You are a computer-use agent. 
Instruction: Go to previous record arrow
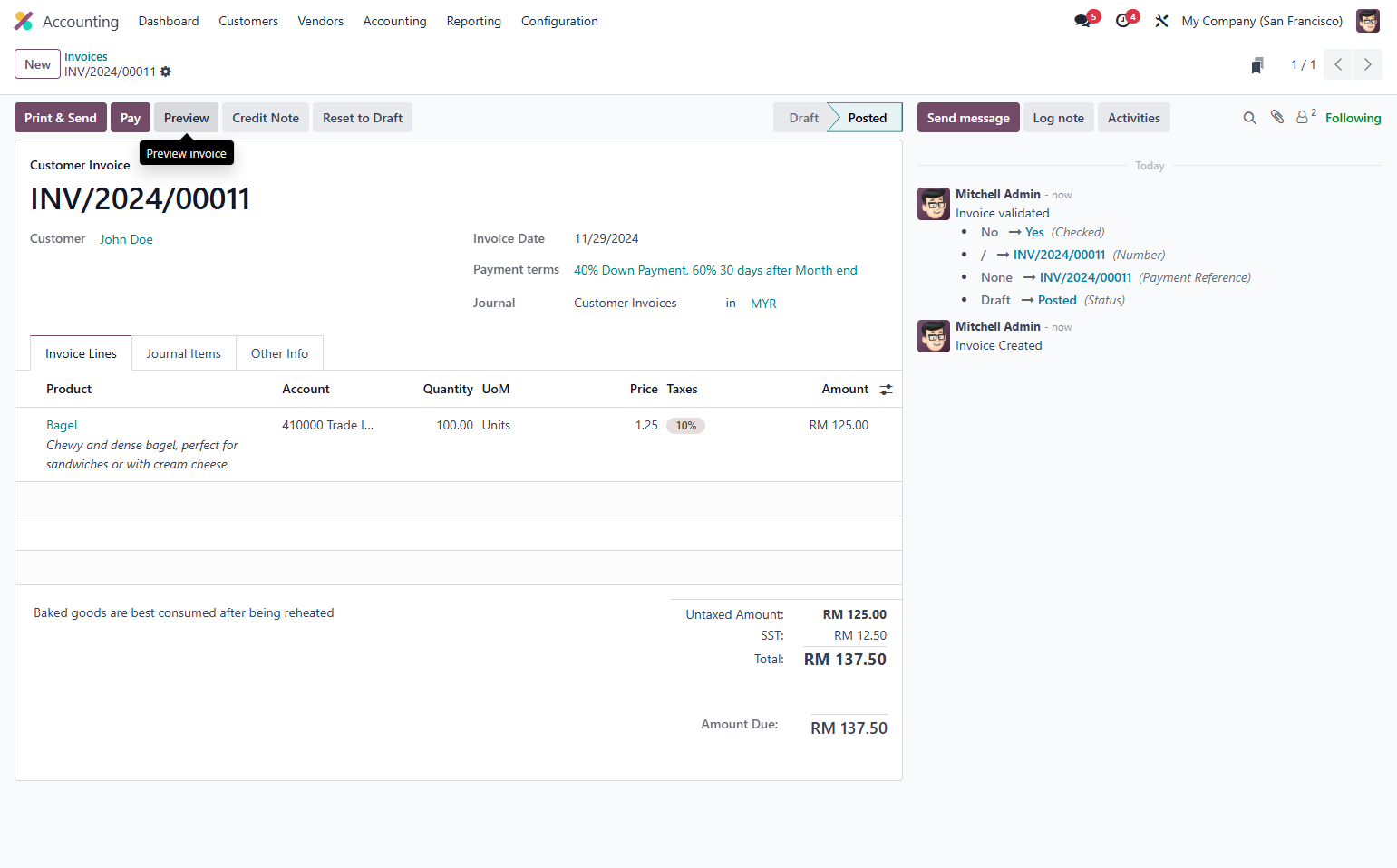click(x=1338, y=64)
